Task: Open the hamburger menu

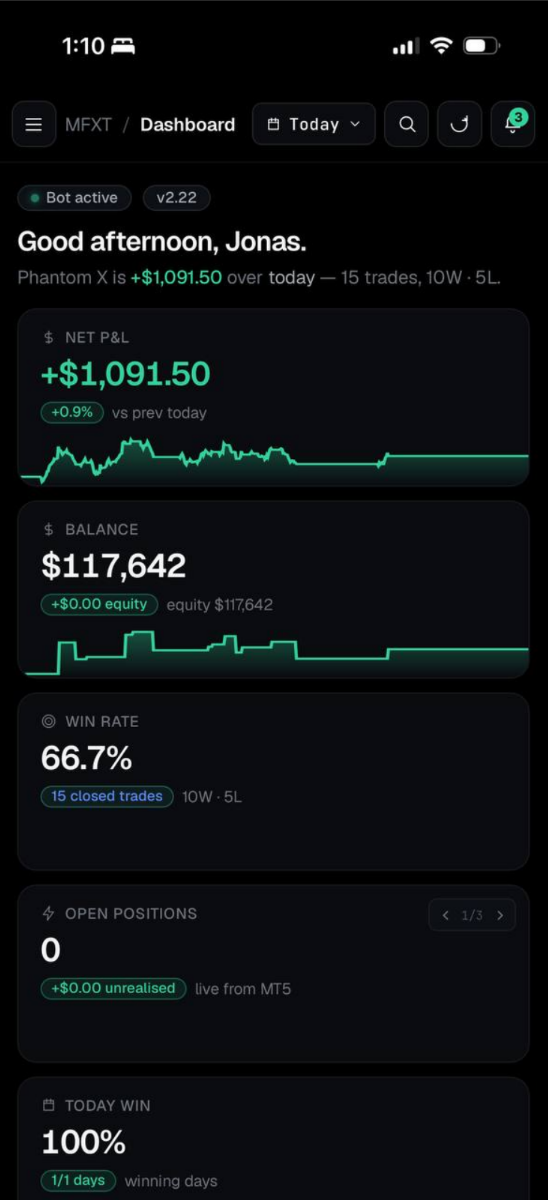Action: pos(33,125)
